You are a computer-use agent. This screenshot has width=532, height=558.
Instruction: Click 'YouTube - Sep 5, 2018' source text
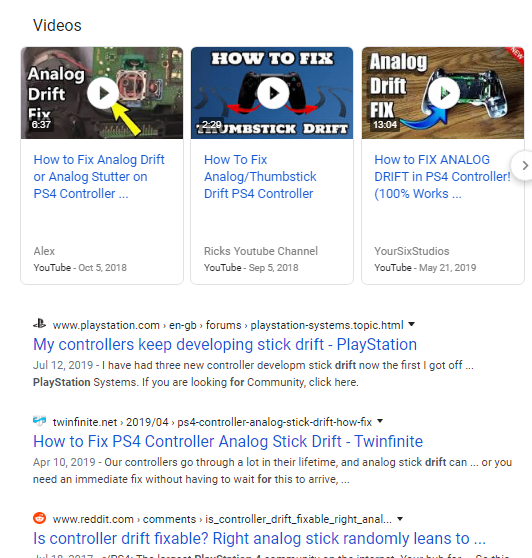251,268
